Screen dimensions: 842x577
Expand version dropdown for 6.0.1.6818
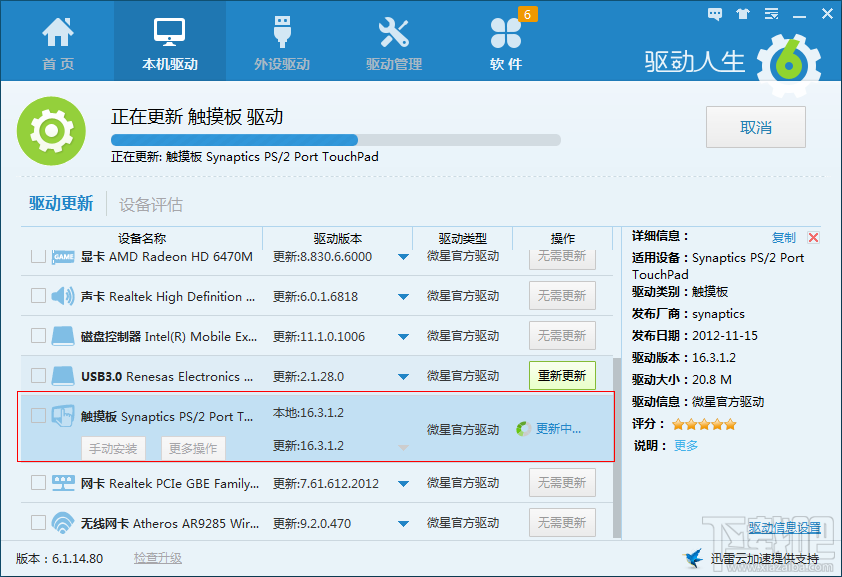click(x=403, y=297)
